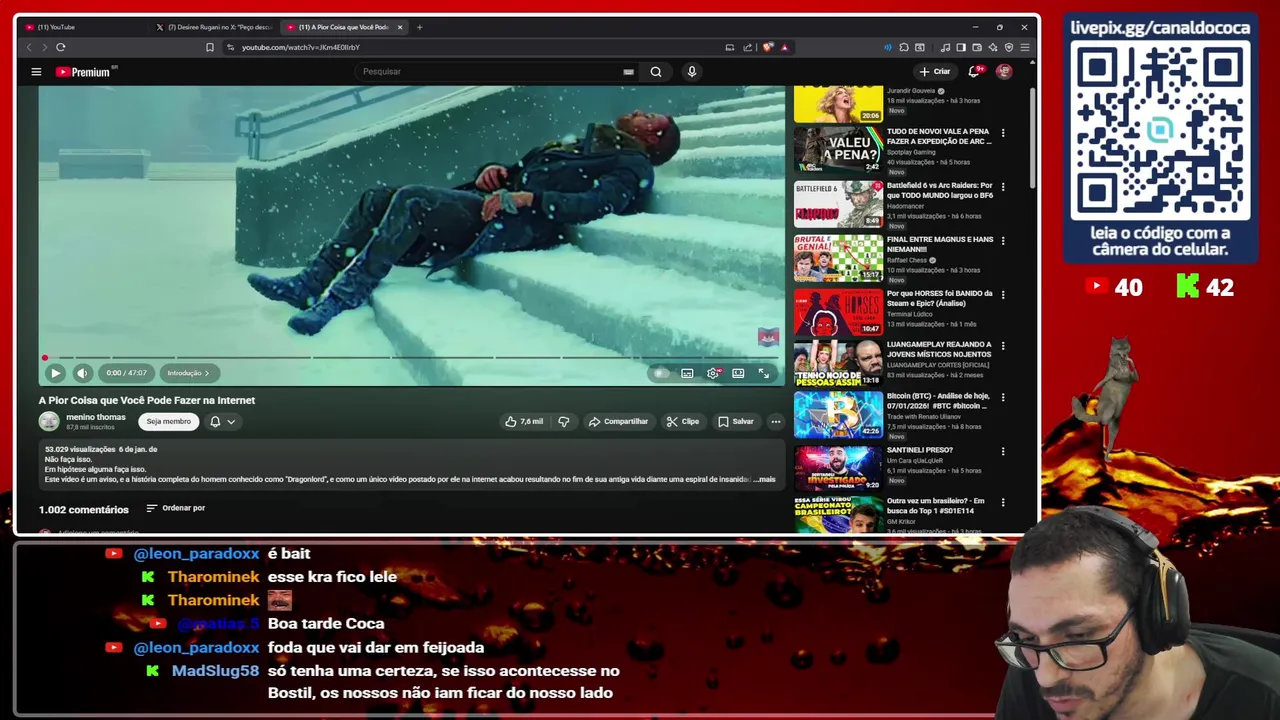Open options menu for TUDO DE NOVO video
Image resolution: width=1280 pixels, height=720 pixels.
pyautogui.click(x=1003, y=132)
